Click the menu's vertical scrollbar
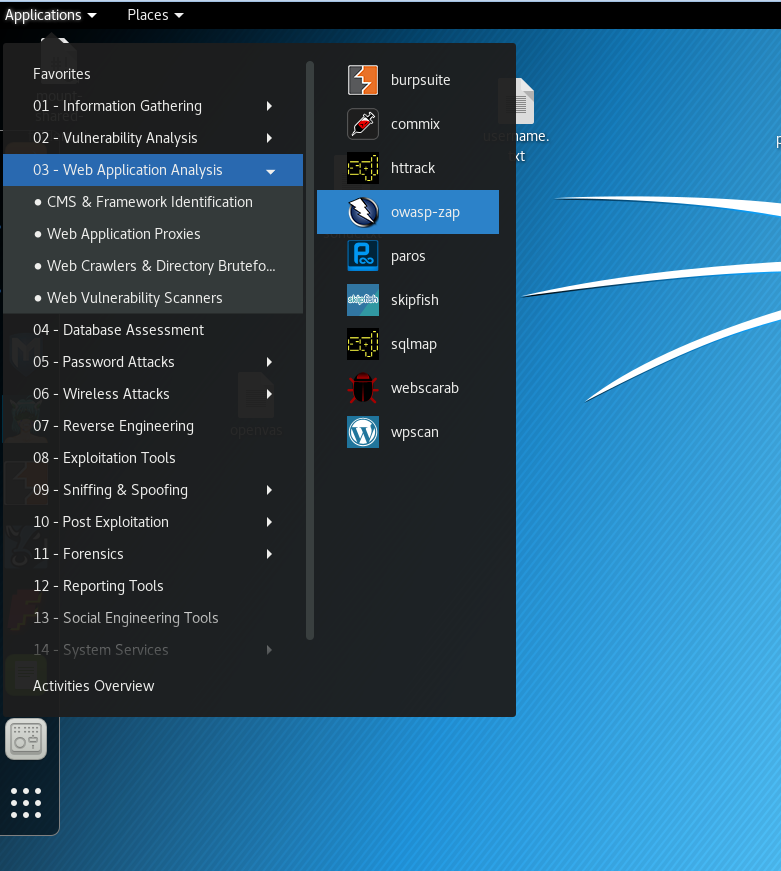Image resolution: width=781 pixels, height=871 pixels. tap(310, 350)
